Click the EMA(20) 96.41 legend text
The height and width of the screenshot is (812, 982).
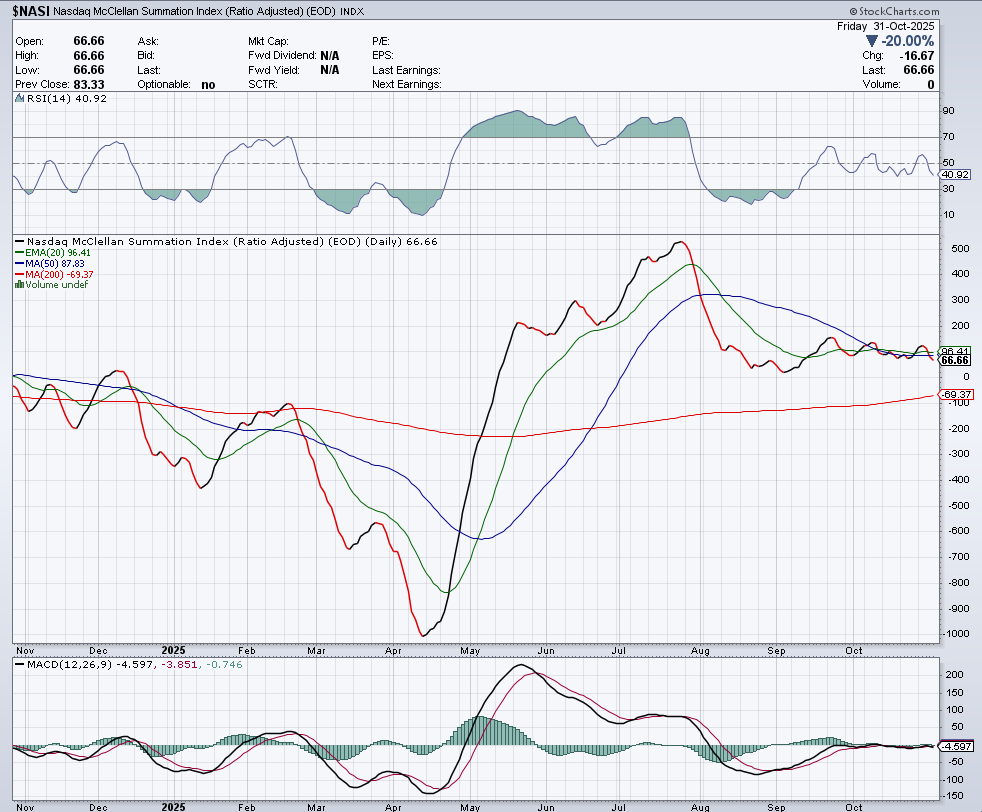pos(58,253)
